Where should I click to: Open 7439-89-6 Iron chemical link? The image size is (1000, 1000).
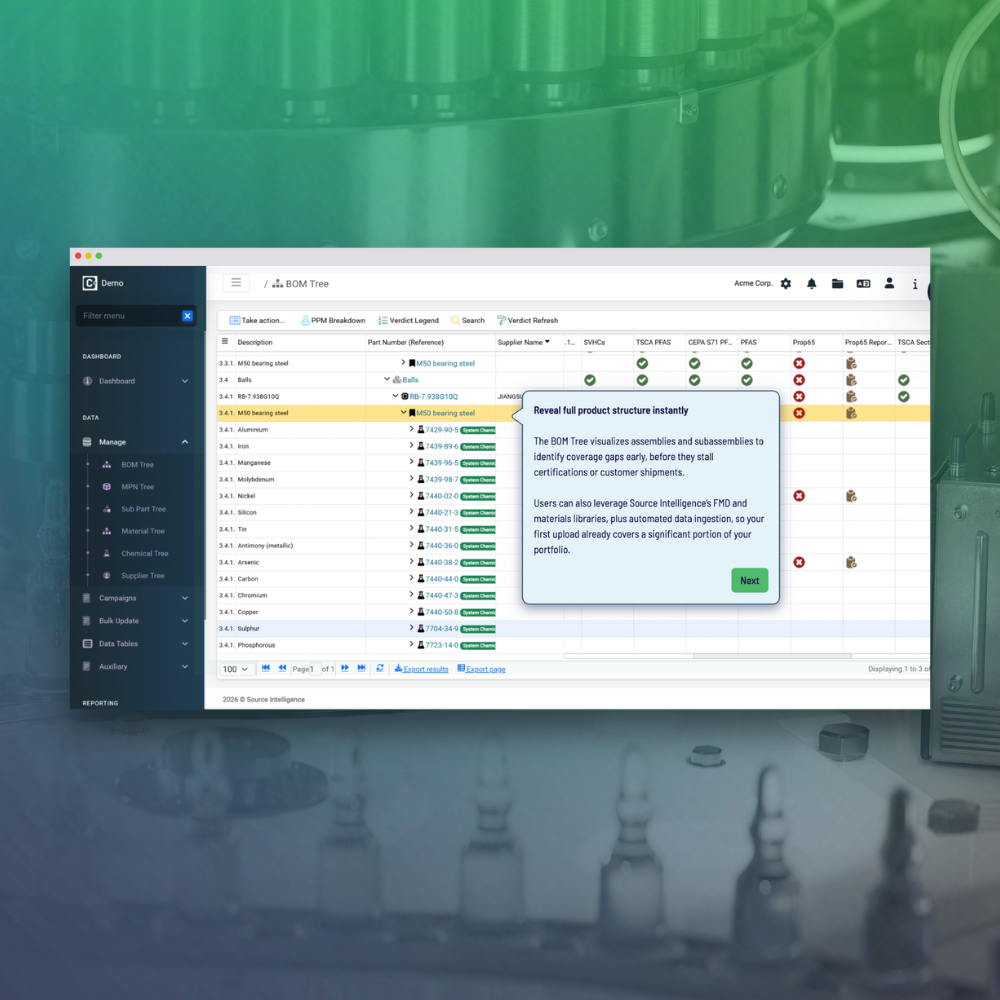[x=441, y=446]
